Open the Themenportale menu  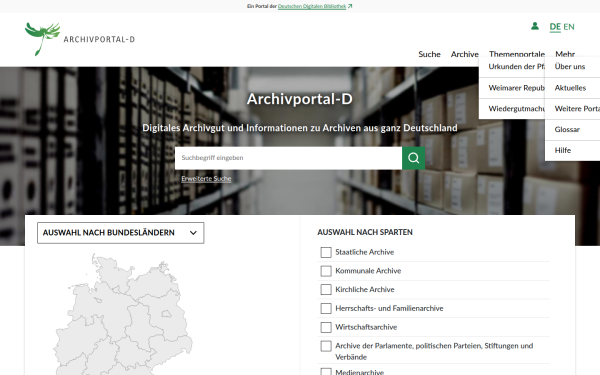[517, 54]
